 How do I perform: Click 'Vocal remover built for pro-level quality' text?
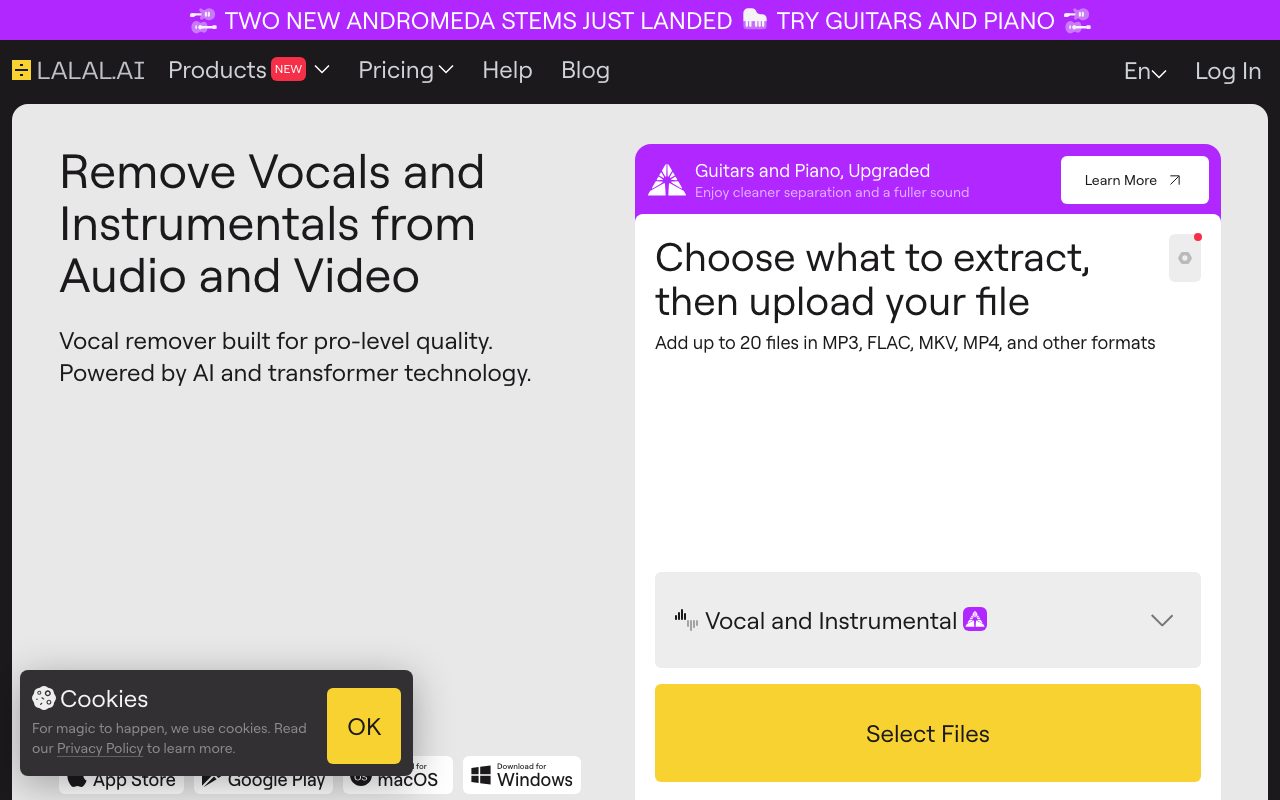(276, 341)
